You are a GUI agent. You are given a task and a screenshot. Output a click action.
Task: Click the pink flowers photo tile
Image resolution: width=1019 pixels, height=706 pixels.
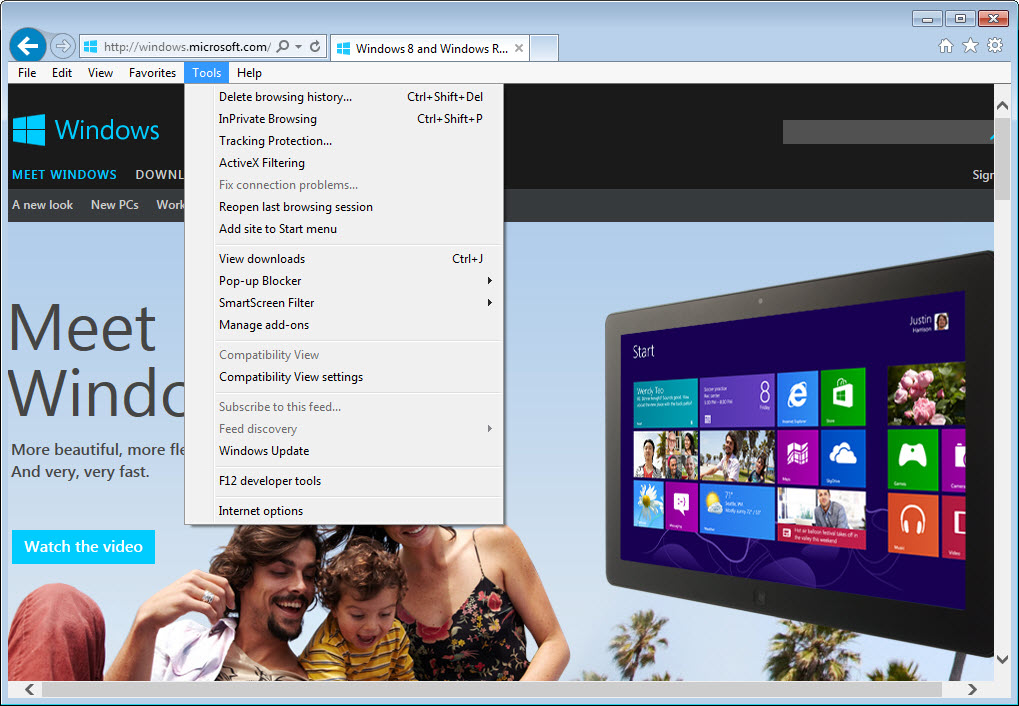(926, 394)
